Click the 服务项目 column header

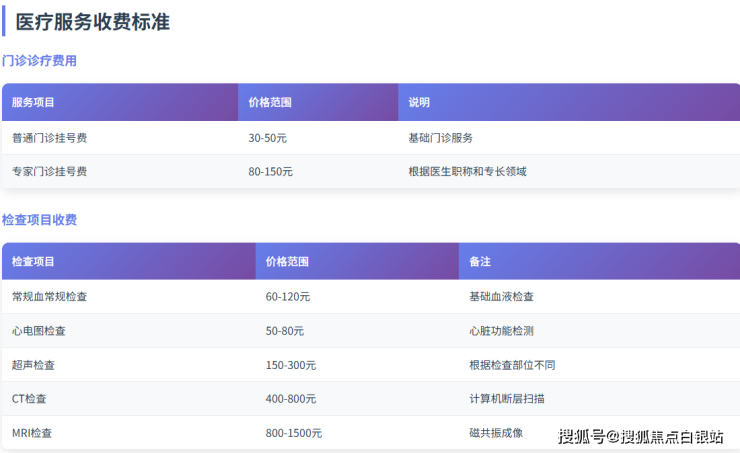(x=33, y=102)
